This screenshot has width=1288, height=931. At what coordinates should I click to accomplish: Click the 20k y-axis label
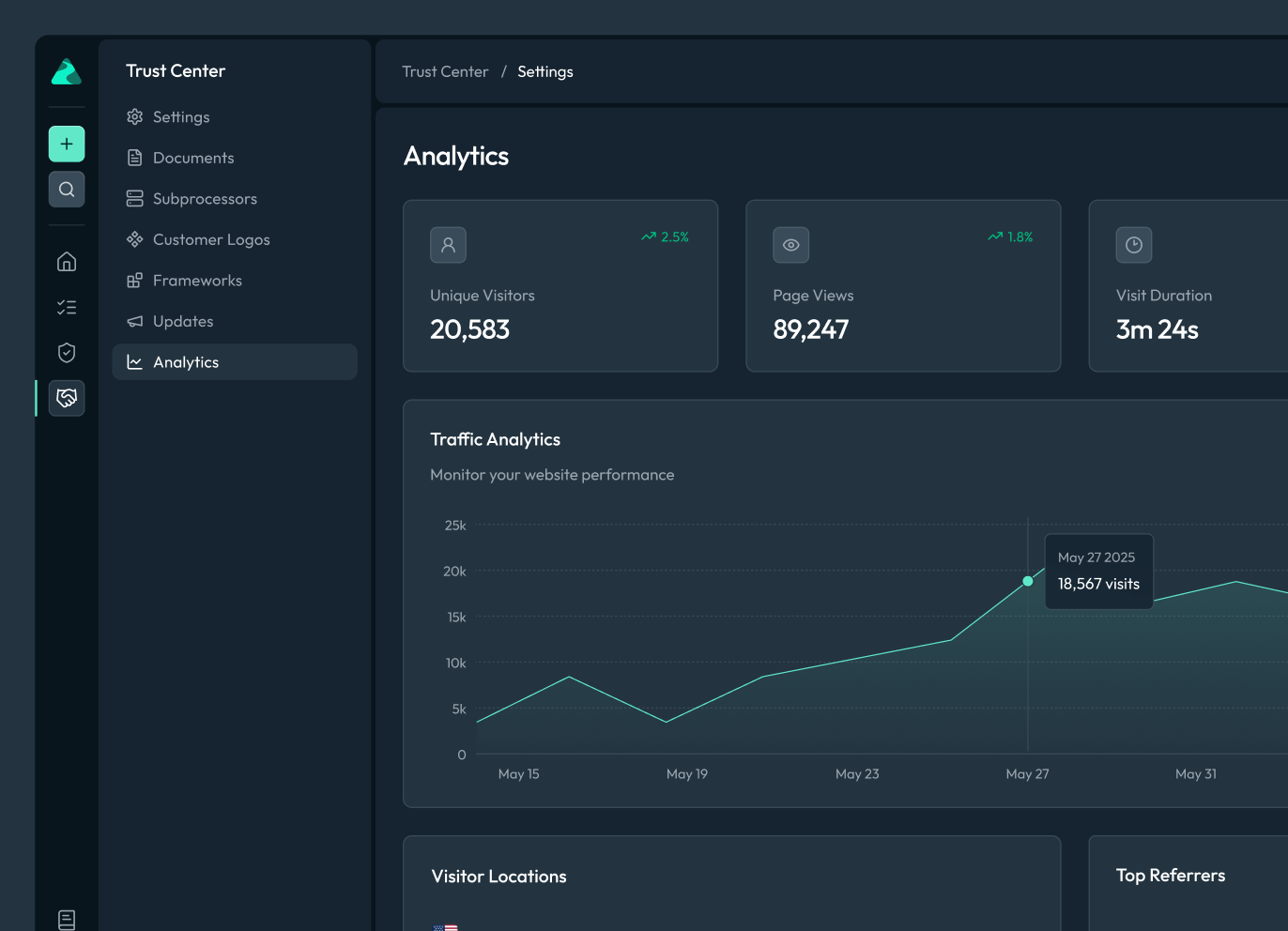coord(454,572)
